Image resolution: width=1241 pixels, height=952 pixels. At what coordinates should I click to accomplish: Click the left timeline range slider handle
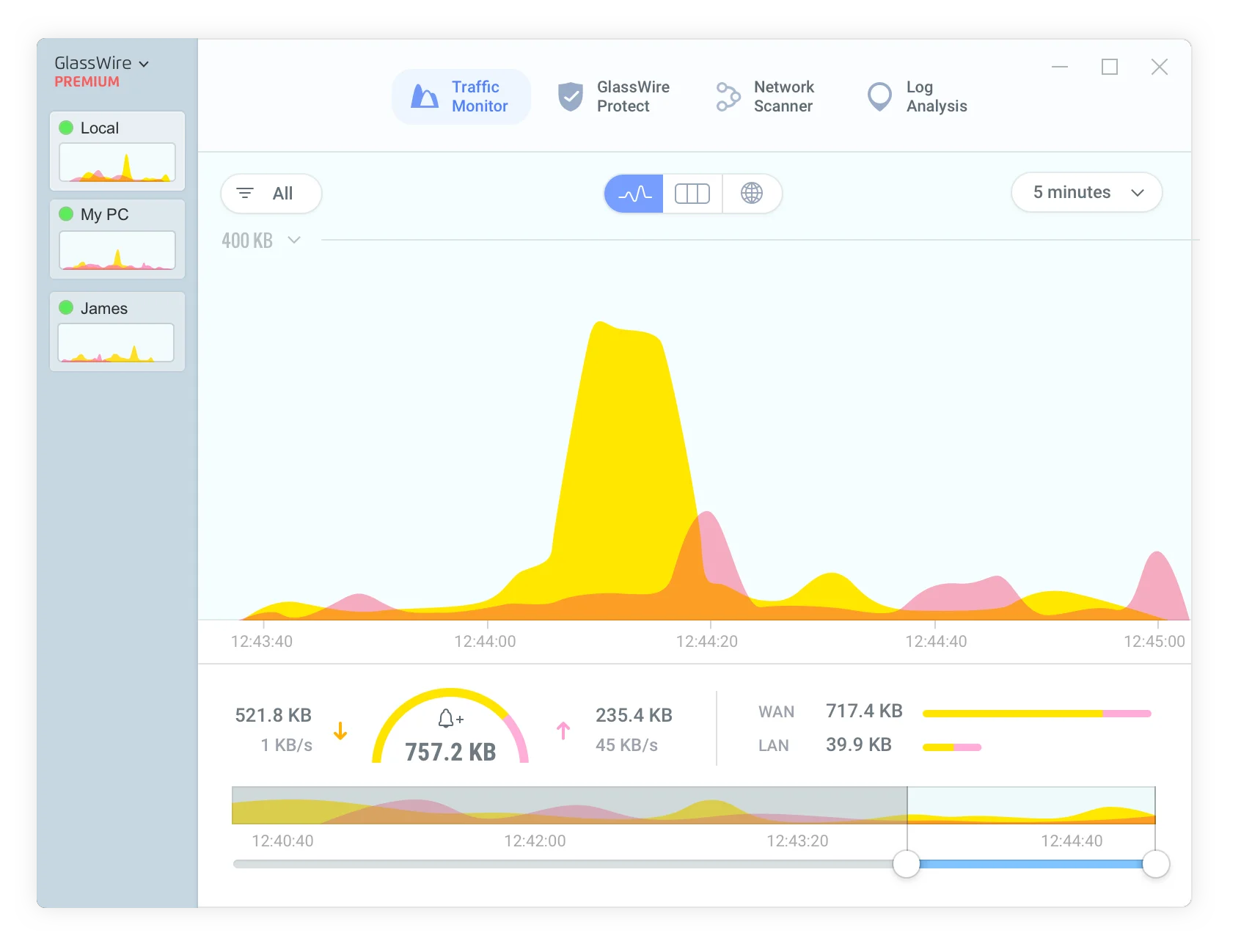pos(907,864)
